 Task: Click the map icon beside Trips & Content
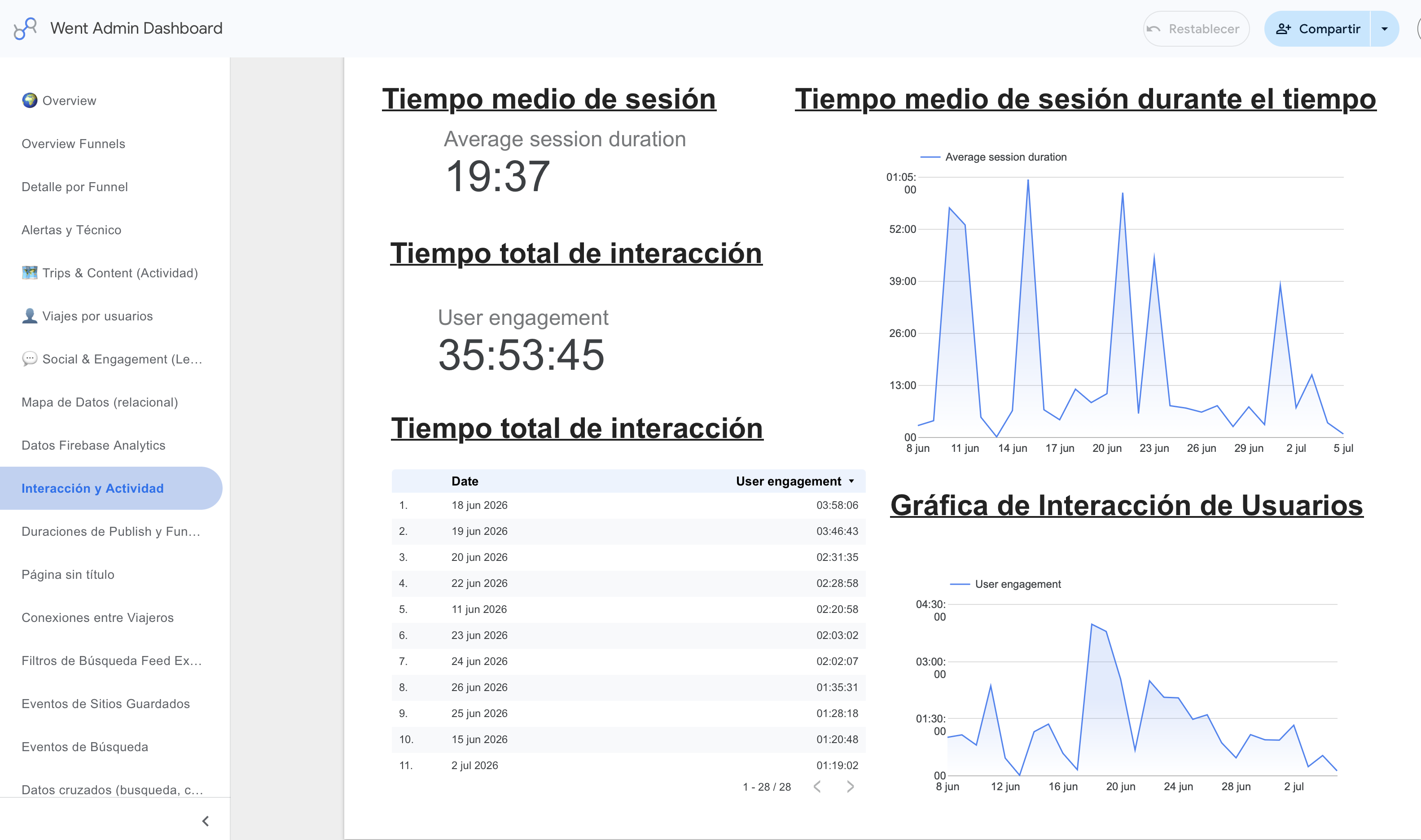click(30, 272)
